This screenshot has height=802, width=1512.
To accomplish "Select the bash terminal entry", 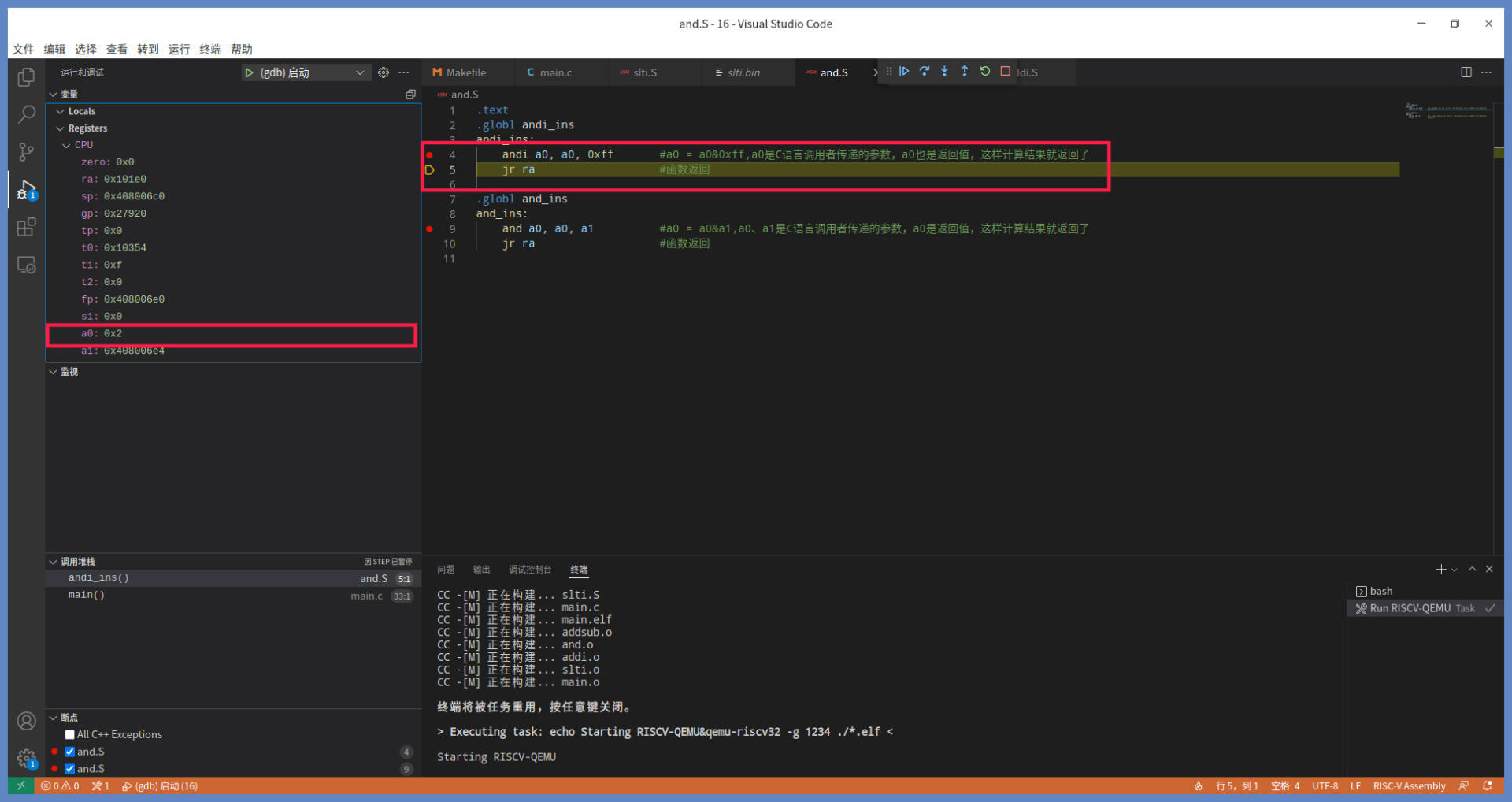I will pos(1380,591).
